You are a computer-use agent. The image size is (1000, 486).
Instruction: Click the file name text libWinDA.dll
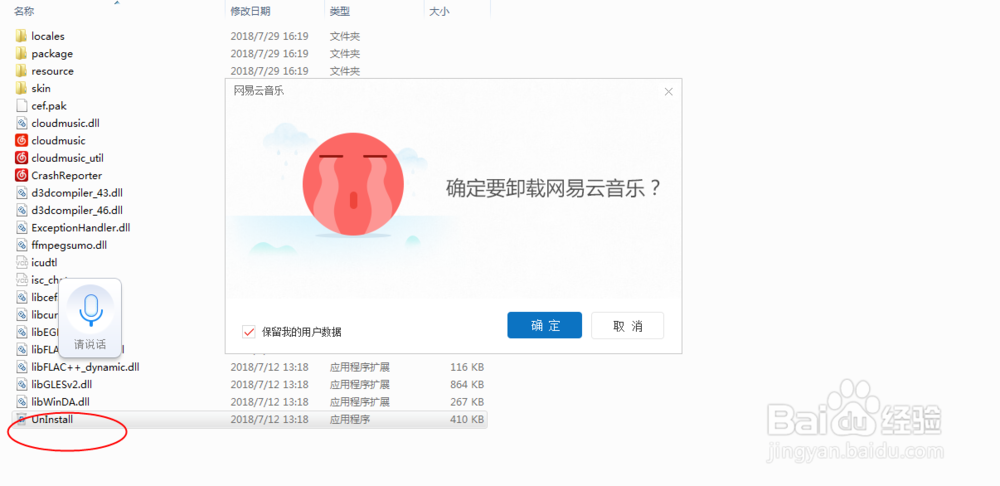coord(61,402)
